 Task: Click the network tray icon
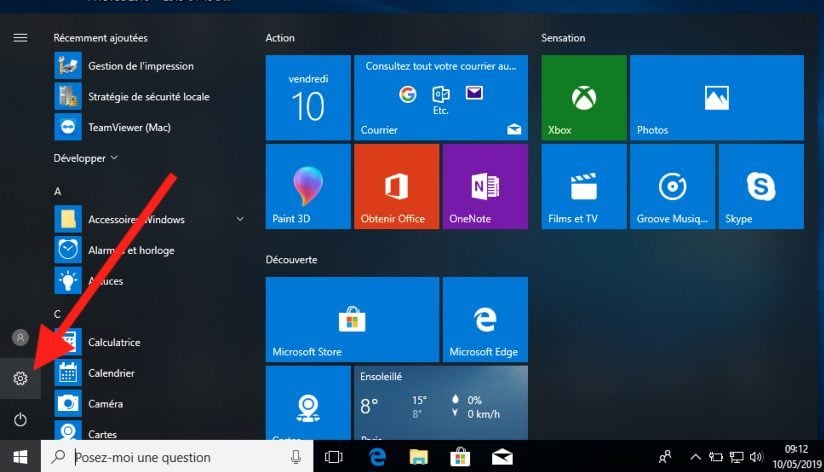coord(736,457)
